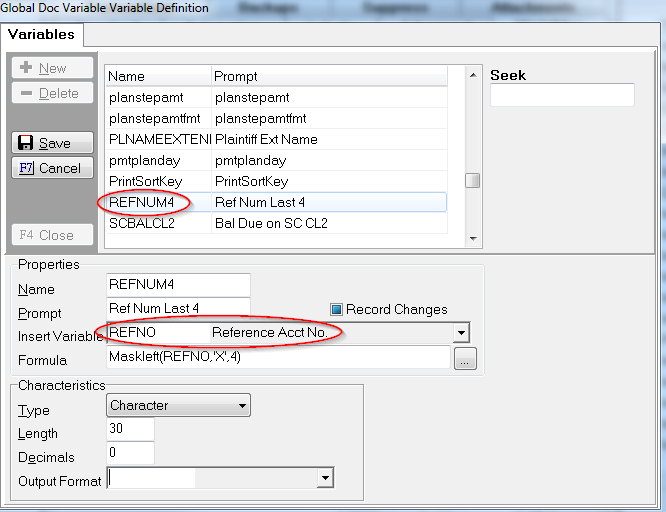Click the Prompt column header

(330, 76)
